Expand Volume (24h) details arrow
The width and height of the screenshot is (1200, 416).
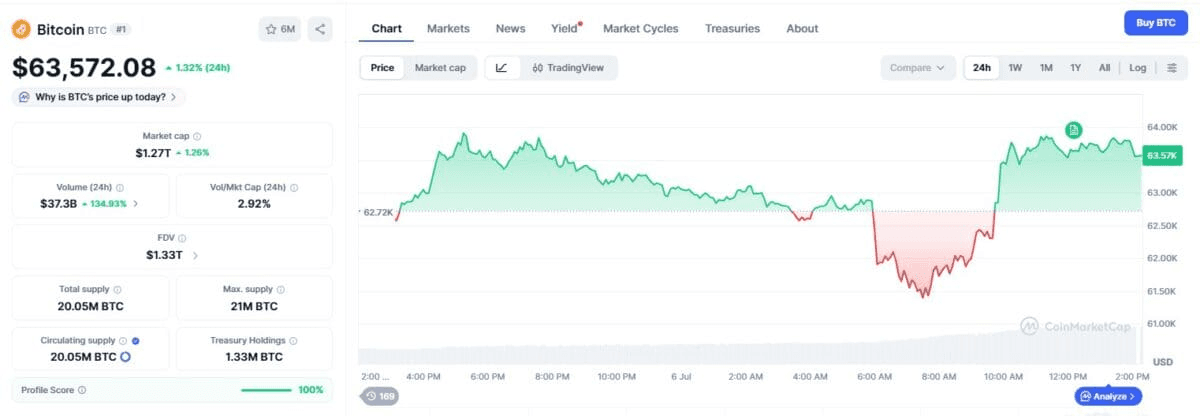tap(136, 203)
